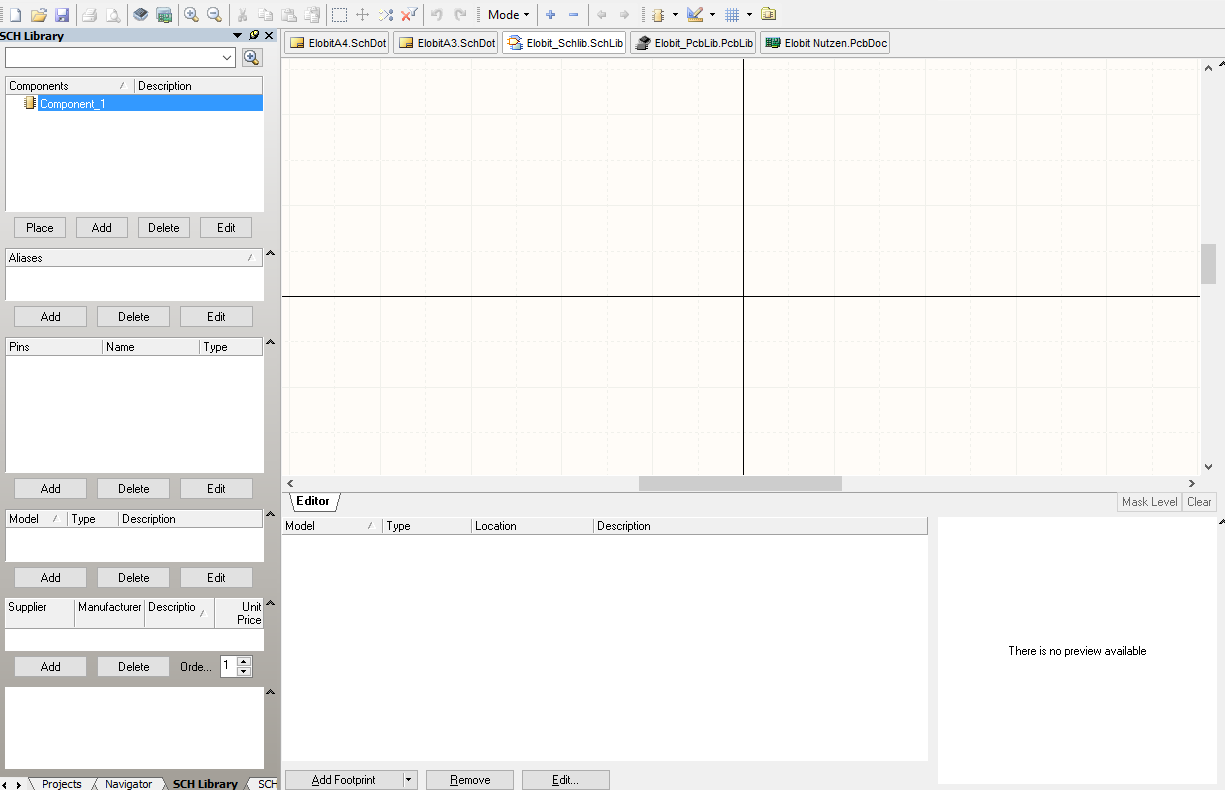1227x790 pixels.
Task: Click the Zoom Out magnifier toolbar icon
Action: [214, 15]
